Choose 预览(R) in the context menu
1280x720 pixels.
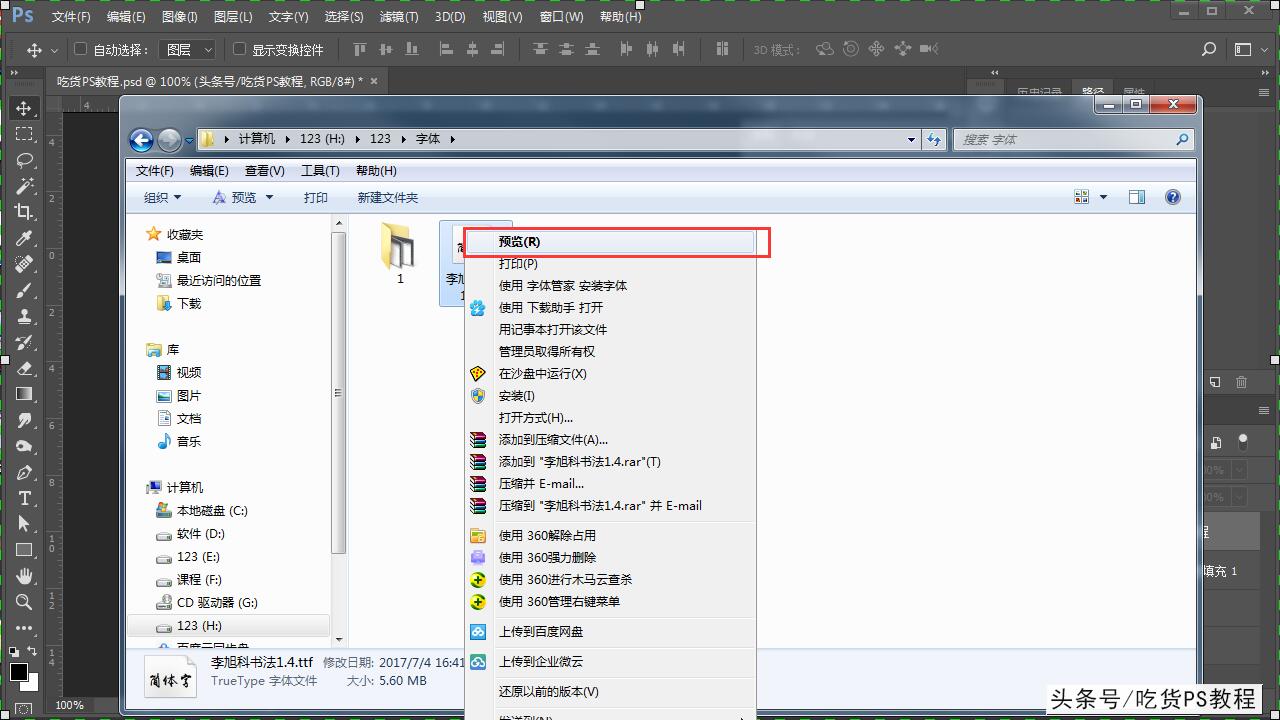(610, 241)
